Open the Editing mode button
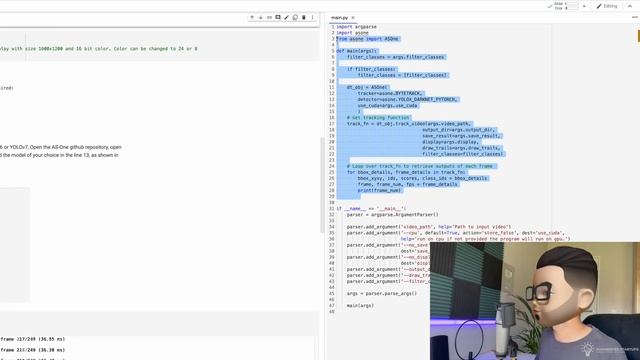The image size is (640, 360). [x=607, y=6]
